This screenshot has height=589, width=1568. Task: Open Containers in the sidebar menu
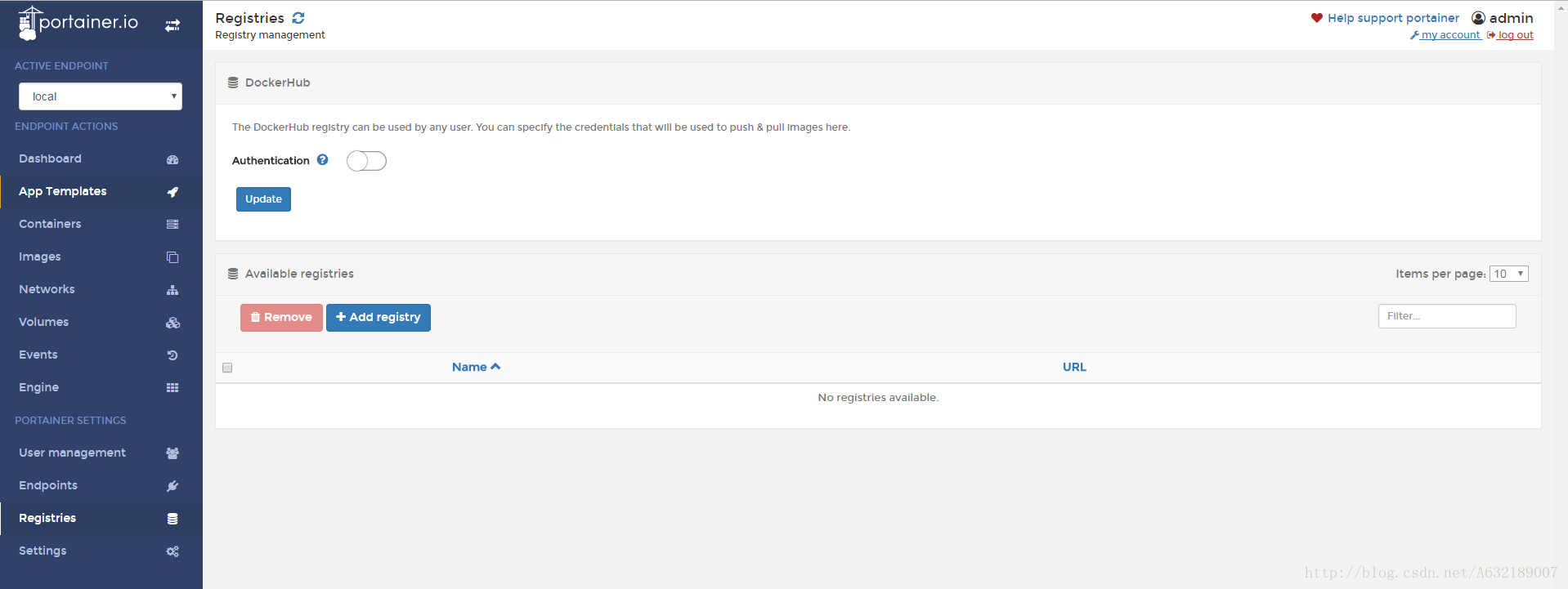pos(50,224)
